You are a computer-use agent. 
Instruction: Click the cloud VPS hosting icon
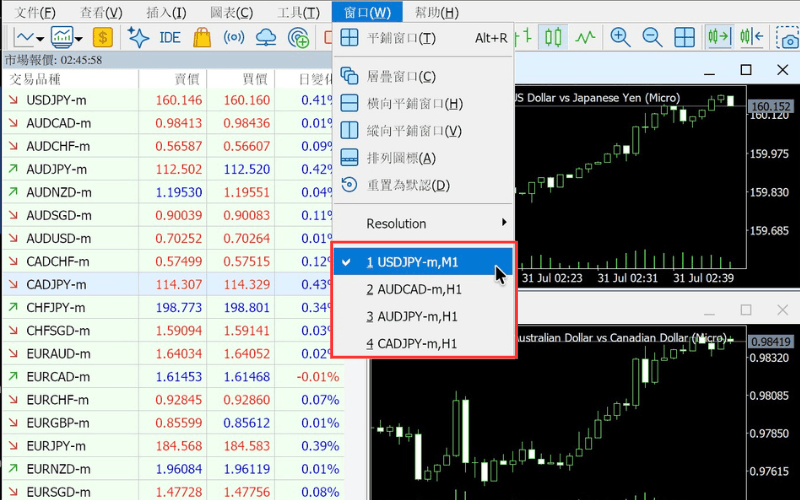[x=266, y=37]
